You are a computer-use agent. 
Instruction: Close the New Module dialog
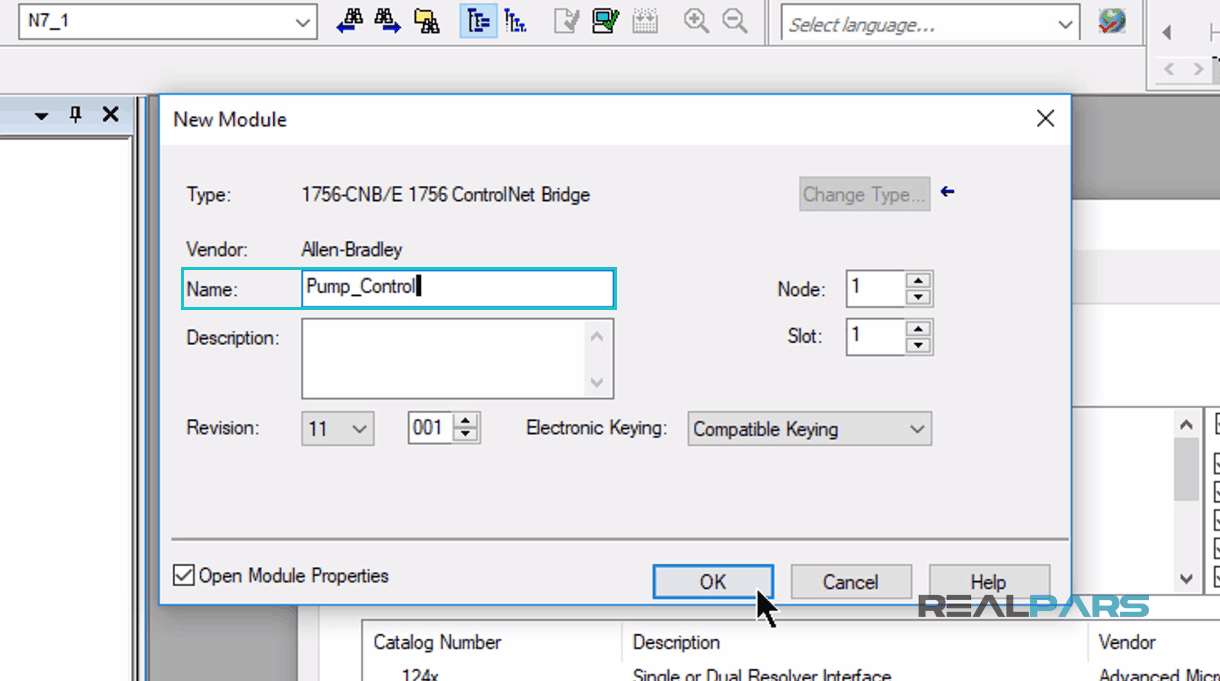[1045, 119]
